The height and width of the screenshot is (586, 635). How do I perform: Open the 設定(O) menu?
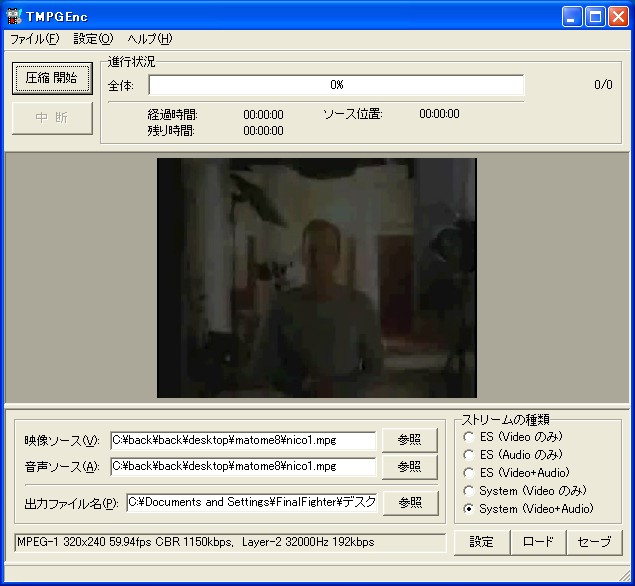(93, 39)
